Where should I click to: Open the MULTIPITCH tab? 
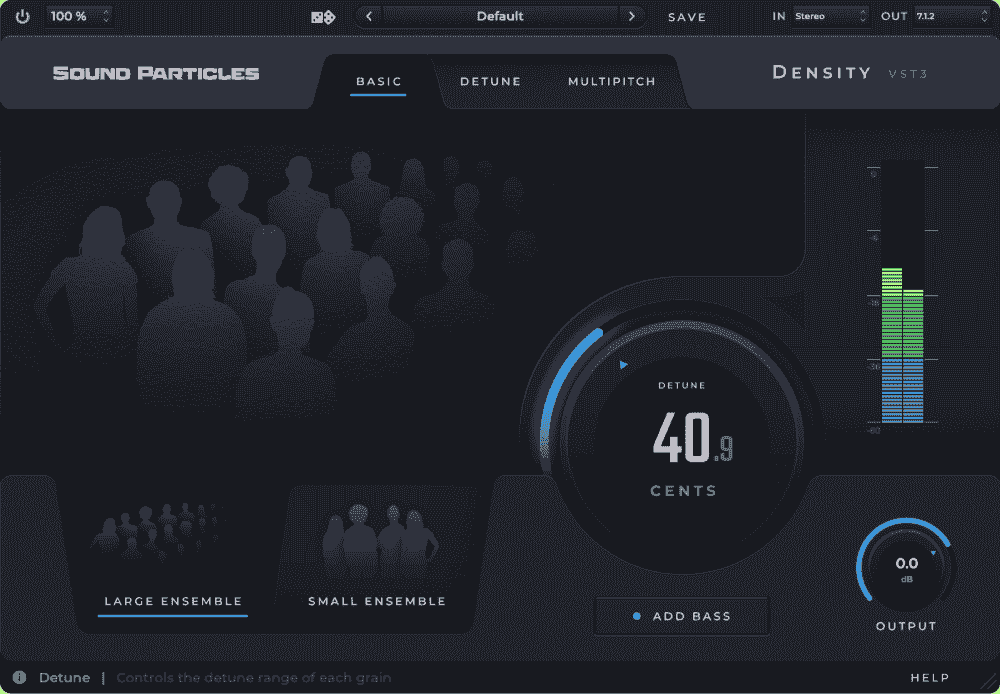pyautogui.click(x=611, y=81)
